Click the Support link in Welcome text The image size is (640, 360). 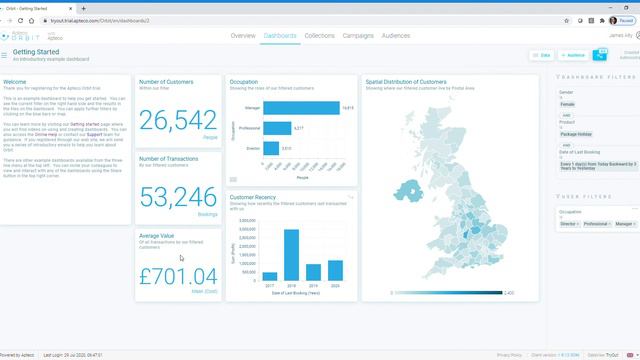(x=94, y=134)
